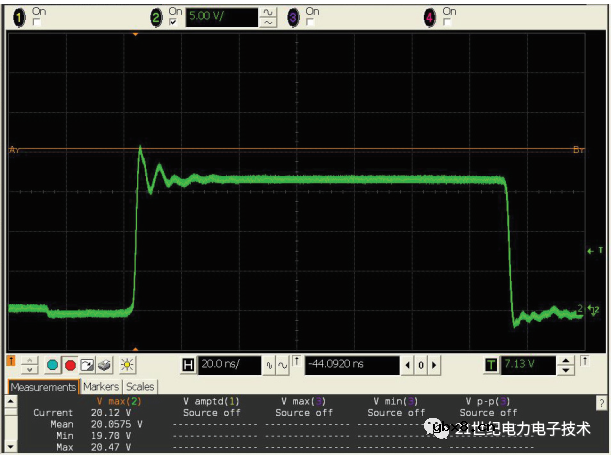This screenshot has height=457, width=611.
Task: Adjust the trigger level stepper arrows
Action: click(567, 365)
